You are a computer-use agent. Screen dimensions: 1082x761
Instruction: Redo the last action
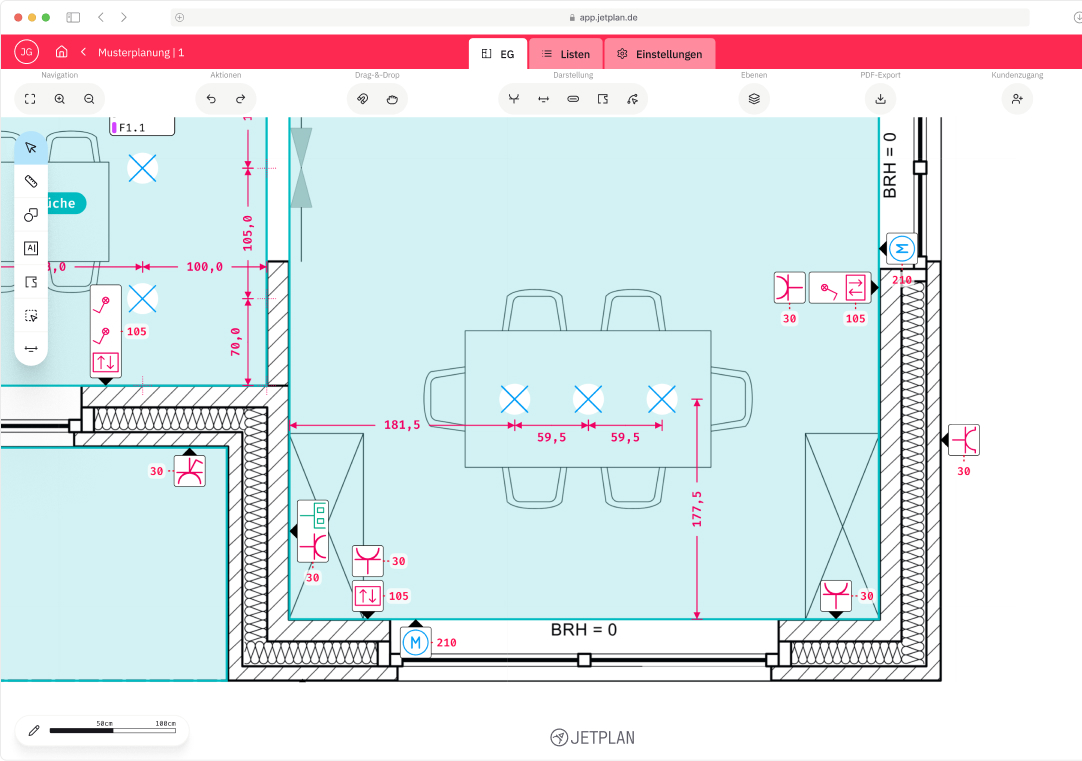tap(240, 99)
